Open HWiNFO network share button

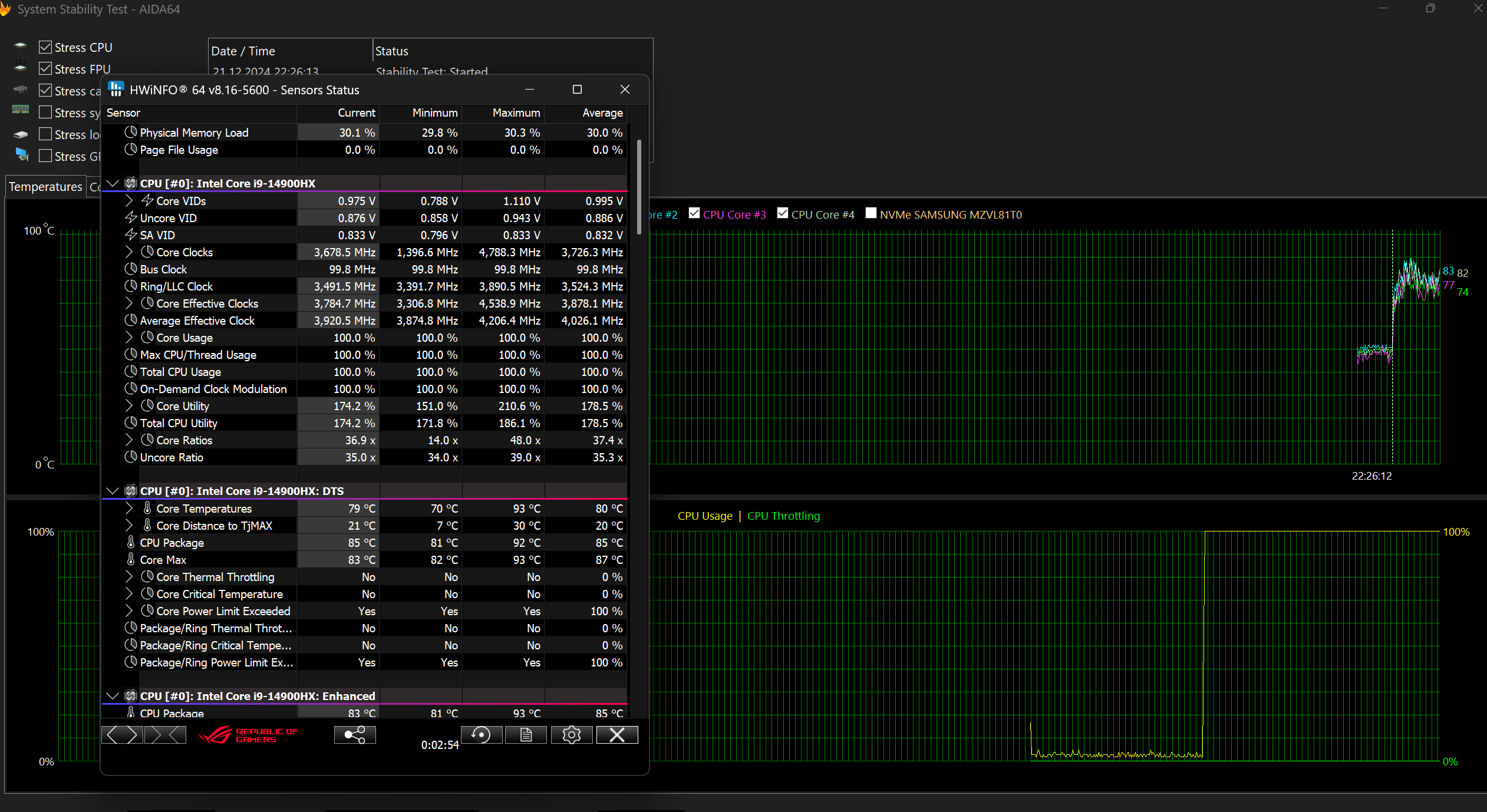[355, 734]
